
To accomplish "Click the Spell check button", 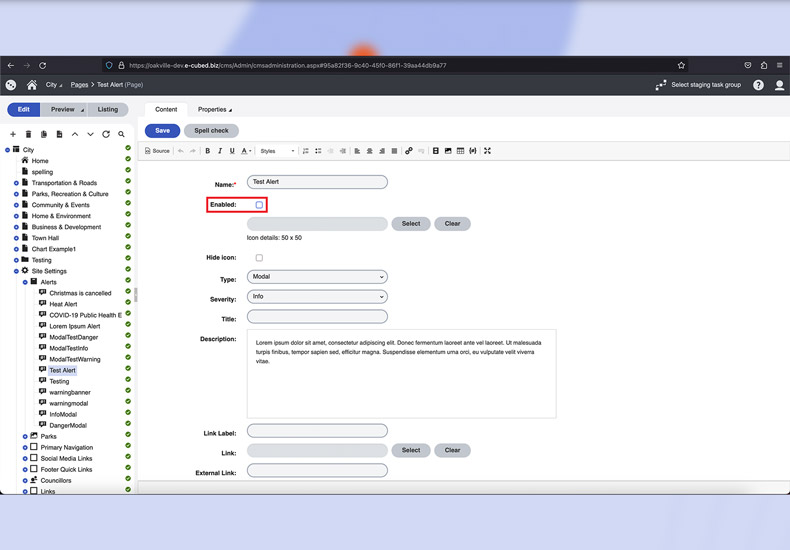I will tap(211, 131).
